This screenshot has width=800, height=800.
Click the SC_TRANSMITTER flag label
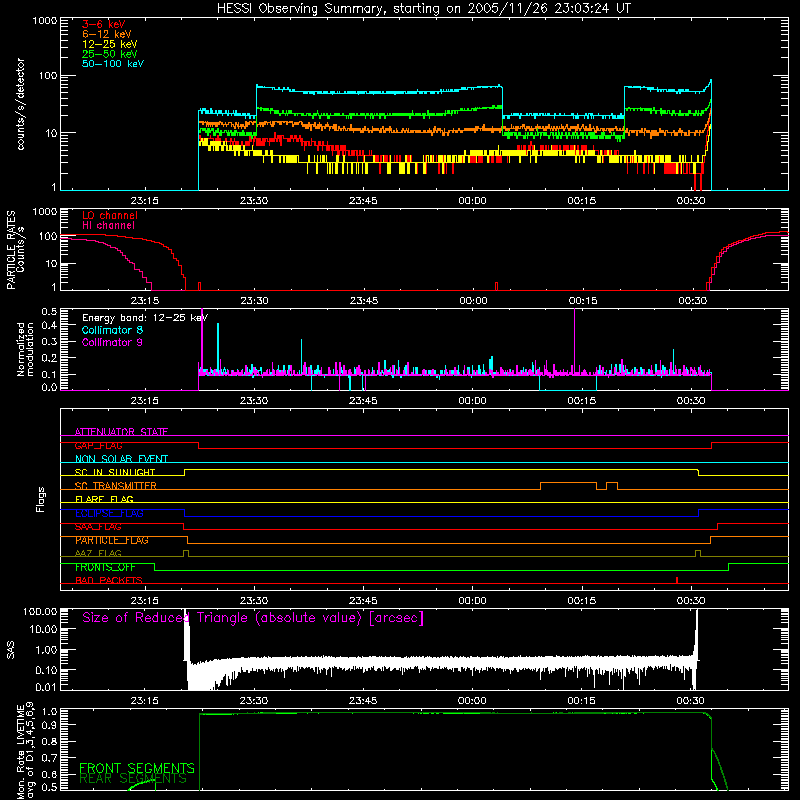tap(116, 486)
